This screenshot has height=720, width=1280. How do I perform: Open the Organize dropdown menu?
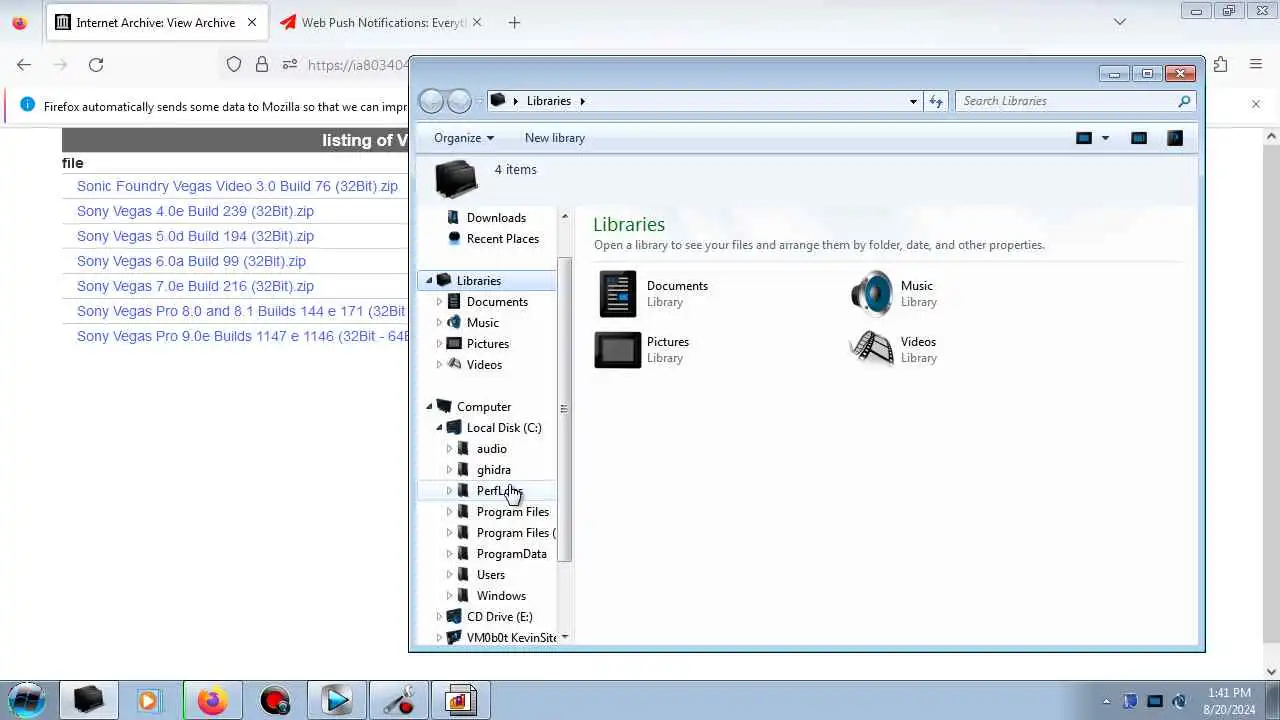(464, 138)
